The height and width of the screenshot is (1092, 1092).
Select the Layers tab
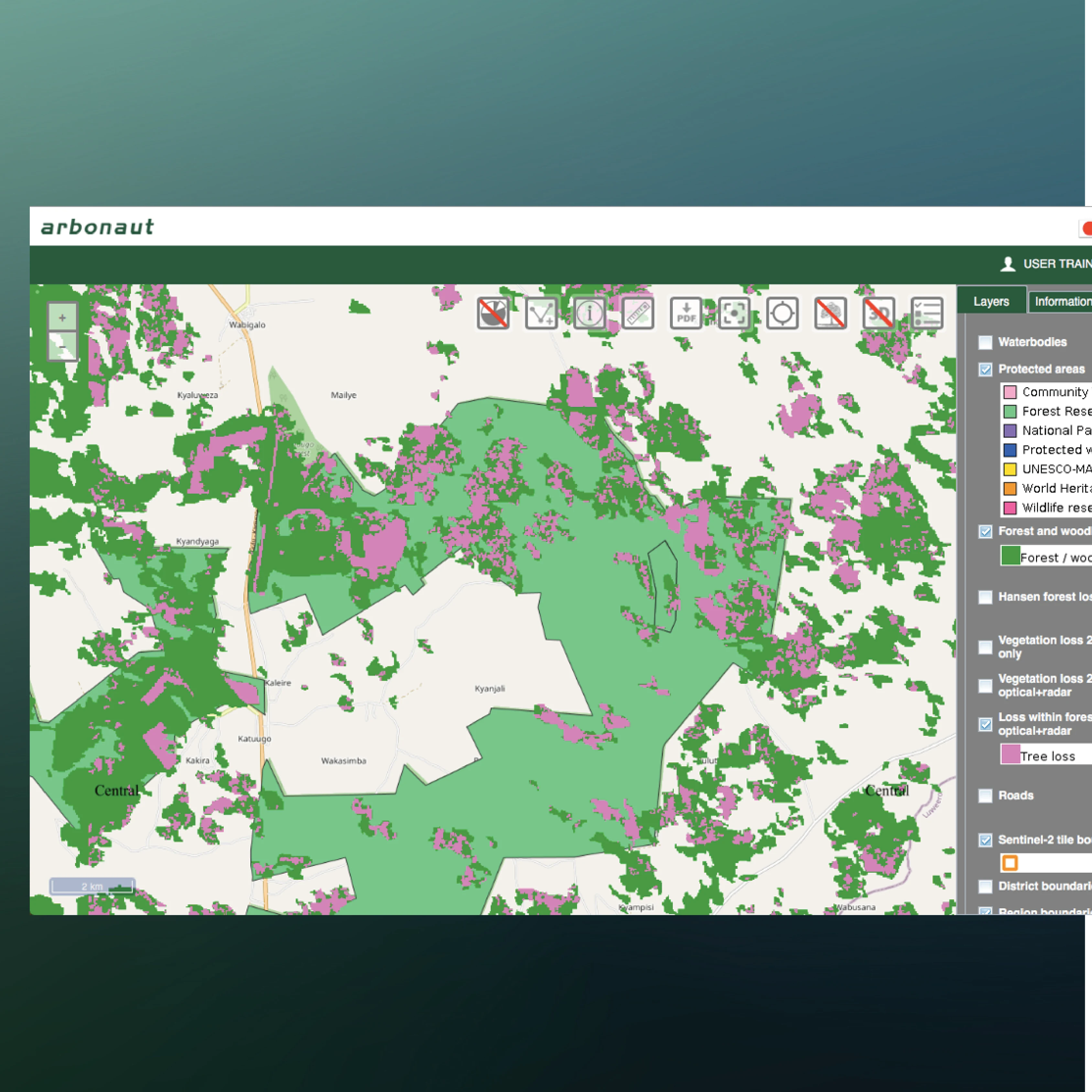click(992, 301)
